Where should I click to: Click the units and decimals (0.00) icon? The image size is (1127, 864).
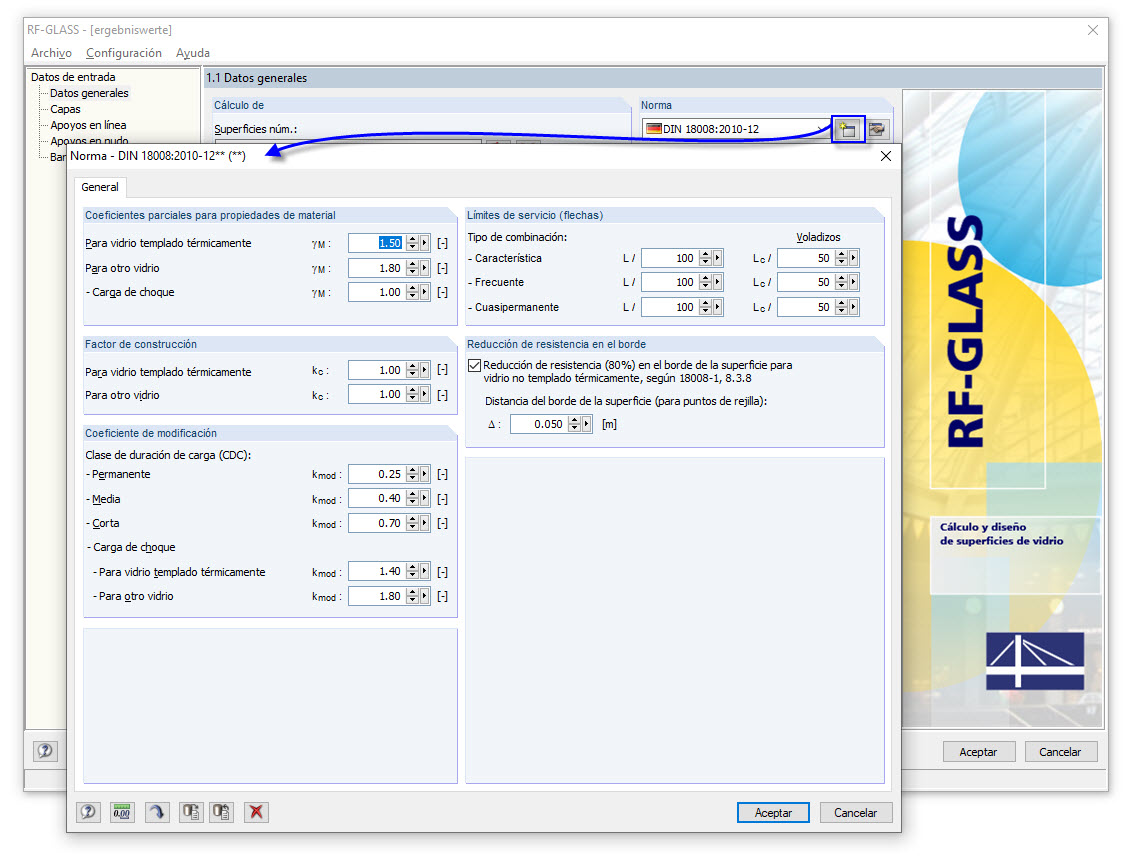pyautogui.click(x=122, y=812)
